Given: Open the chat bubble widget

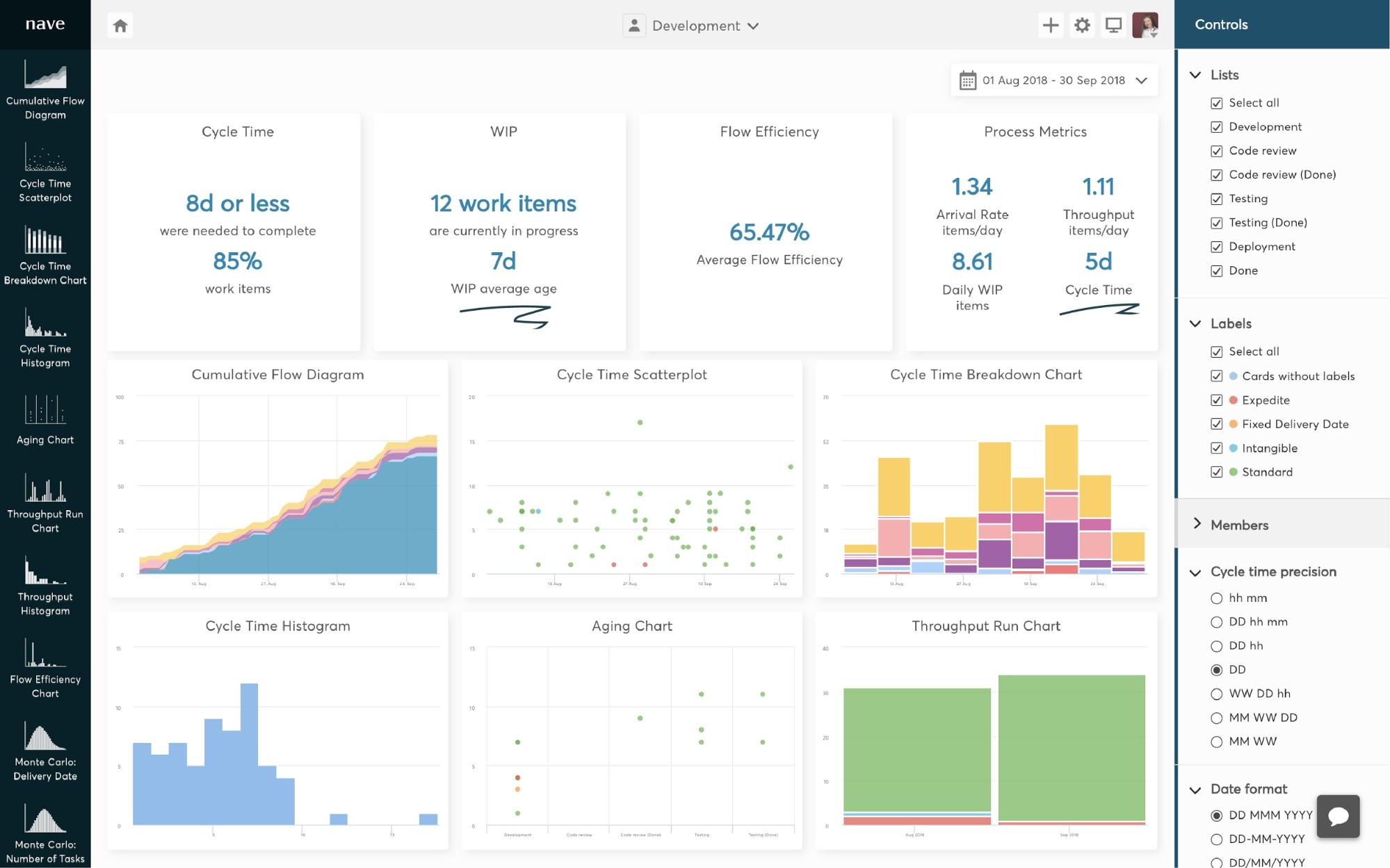Looking at the screenshot, I should [x=1338, y=816].
